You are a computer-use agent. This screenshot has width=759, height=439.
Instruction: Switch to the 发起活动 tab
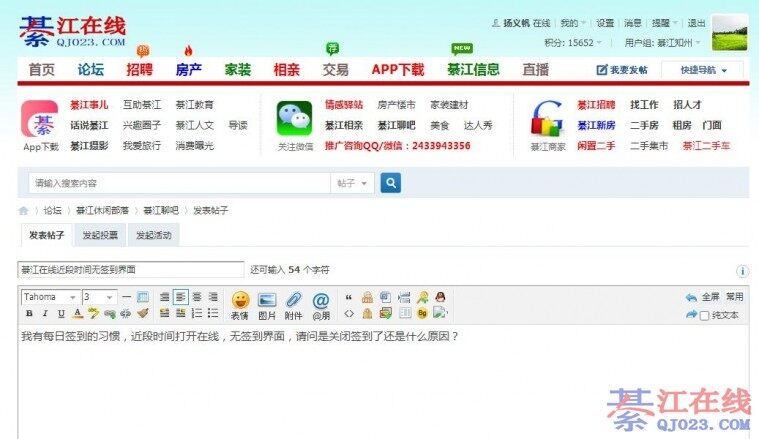pyautogui.click(x=154, y=236)
